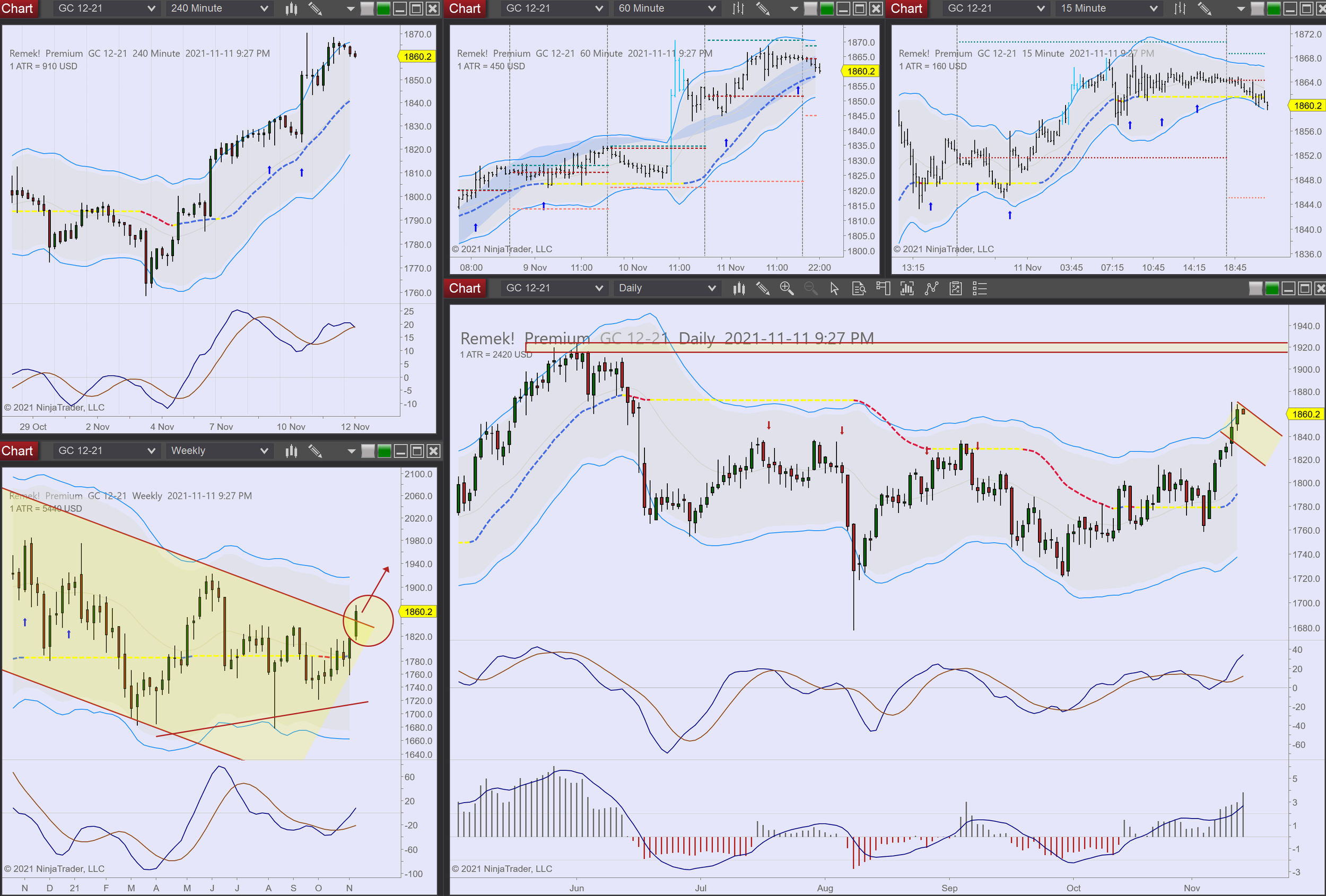Open Strategies icon in Daily chart toolbar
Image resolution: width=1326 pixels, height=896 pixels.
(x=932, y=288)
